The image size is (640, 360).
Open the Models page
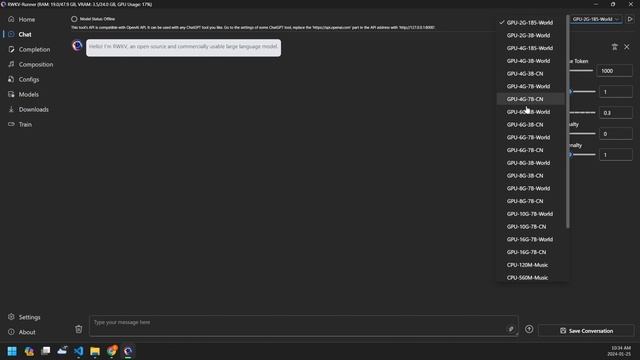29,94
